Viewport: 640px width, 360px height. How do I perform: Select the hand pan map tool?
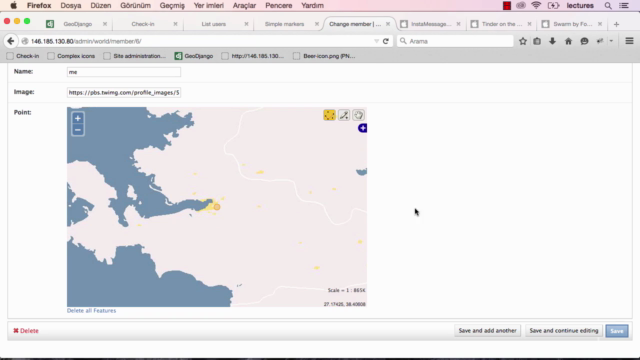pyautogui.click(x=359, y=115)
